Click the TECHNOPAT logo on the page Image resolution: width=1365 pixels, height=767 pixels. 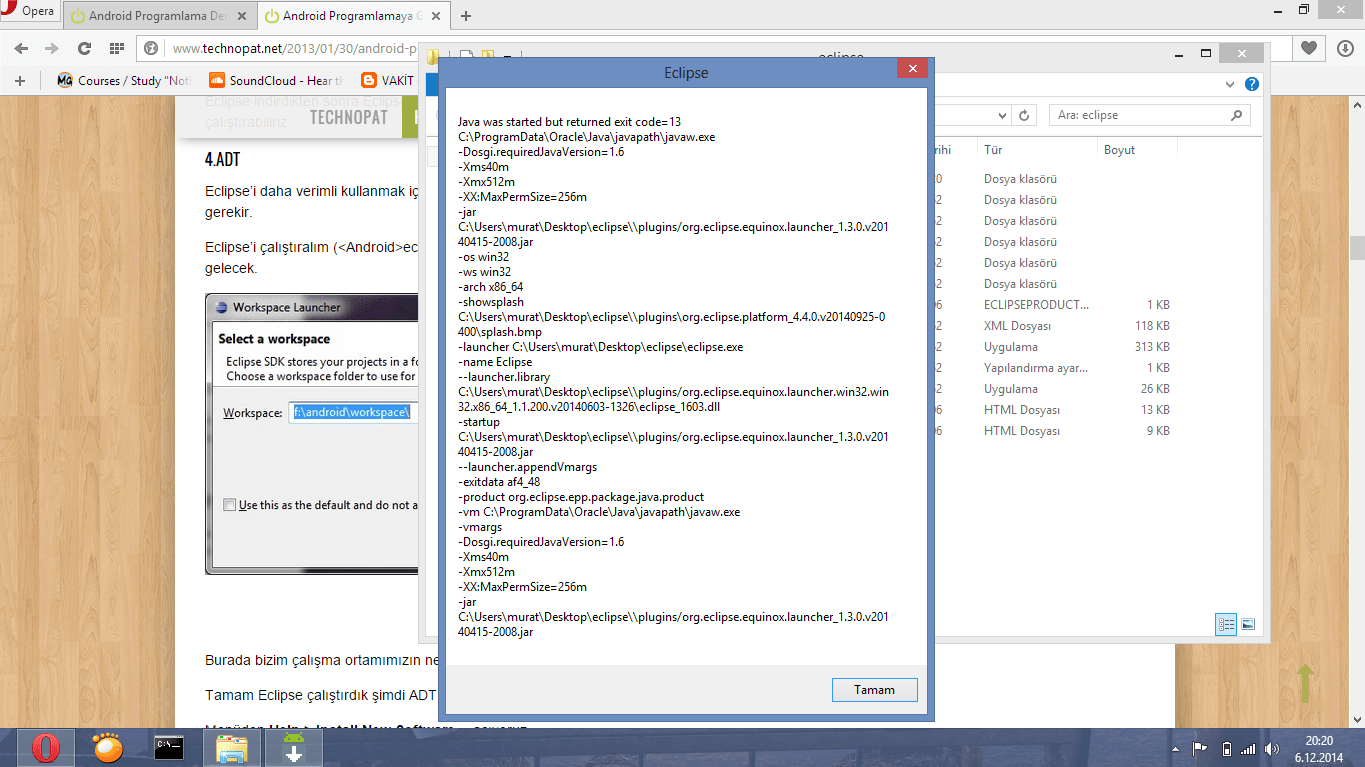pyautogui.click(x=348, y=117)
